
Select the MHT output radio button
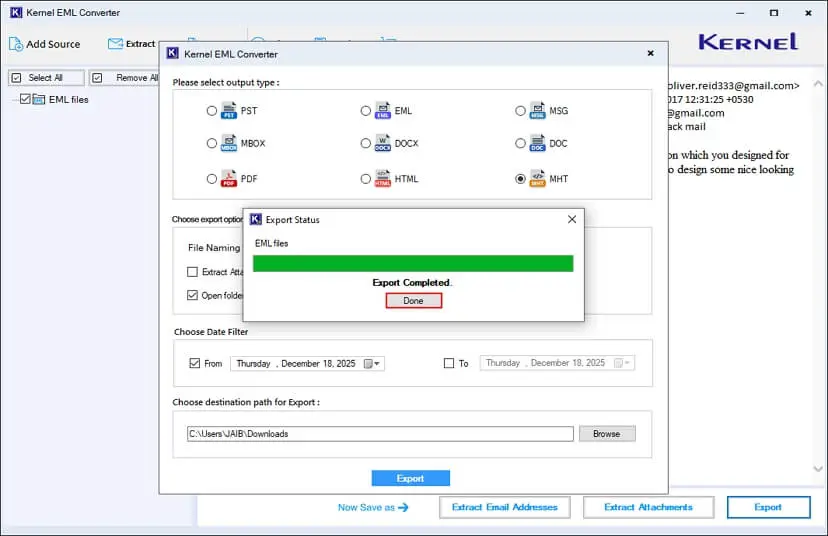pos(520,179)
